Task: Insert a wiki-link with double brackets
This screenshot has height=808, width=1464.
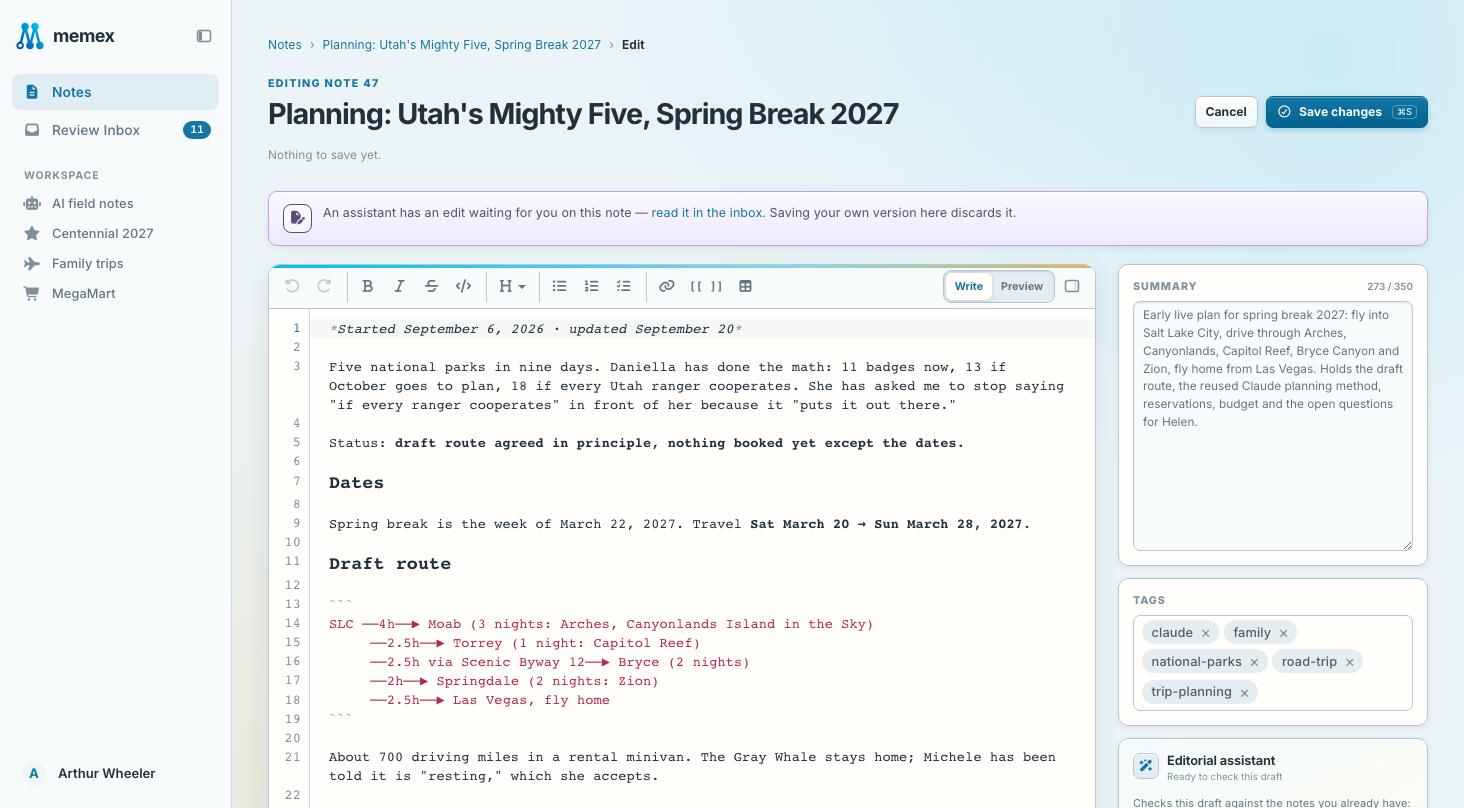Action: (x=706, y=286)
